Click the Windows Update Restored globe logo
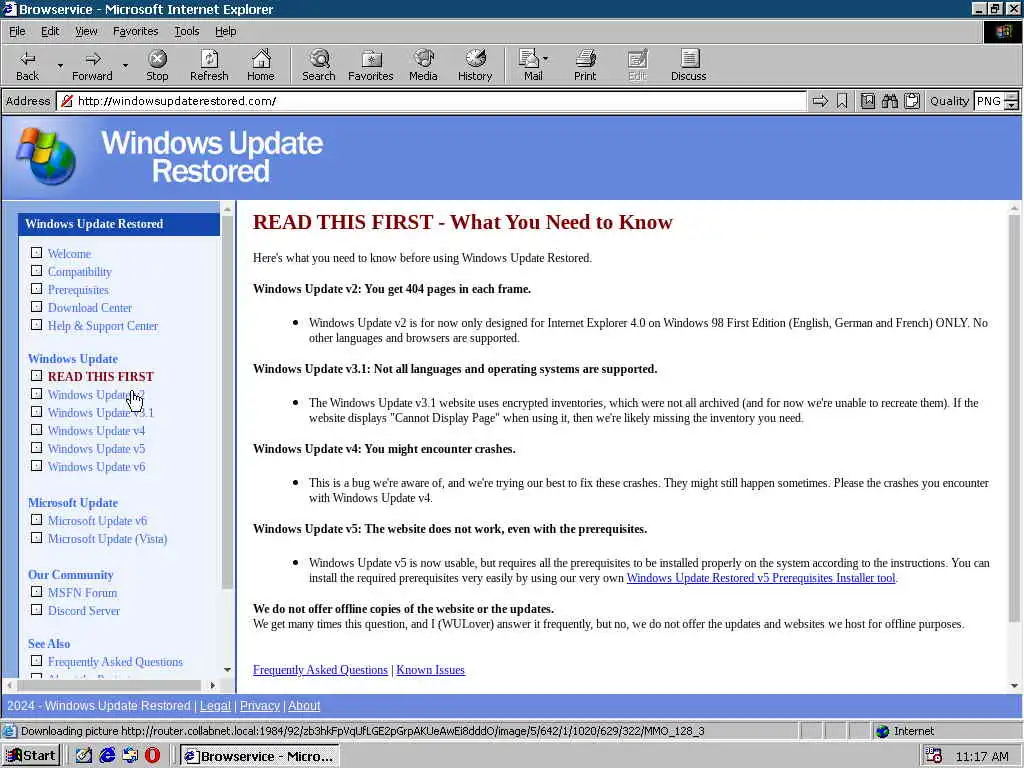The width and height of the screenshot is (1024, 768). click(46, 157)
